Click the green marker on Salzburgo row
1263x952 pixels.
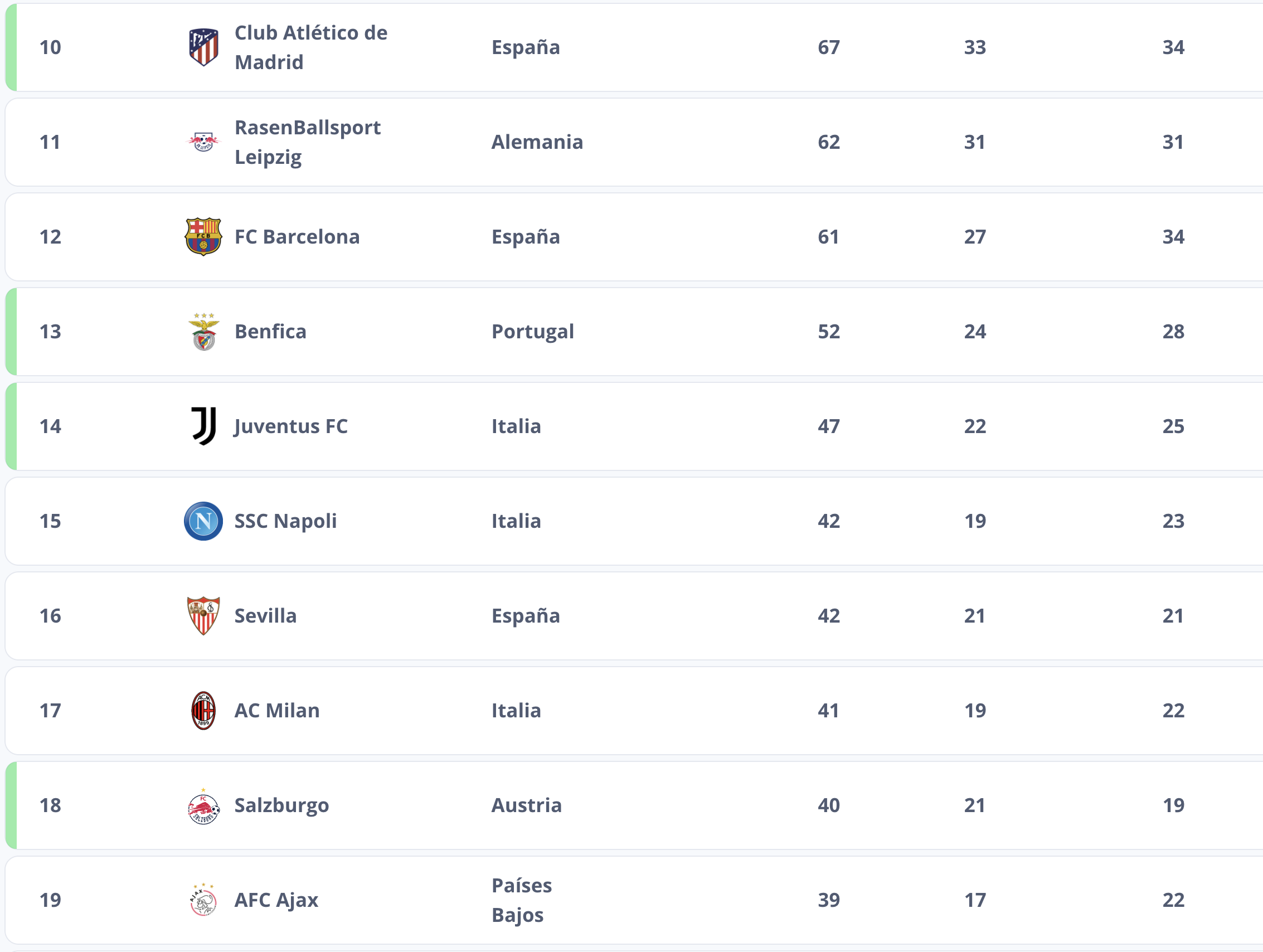[x=11, y=805]
